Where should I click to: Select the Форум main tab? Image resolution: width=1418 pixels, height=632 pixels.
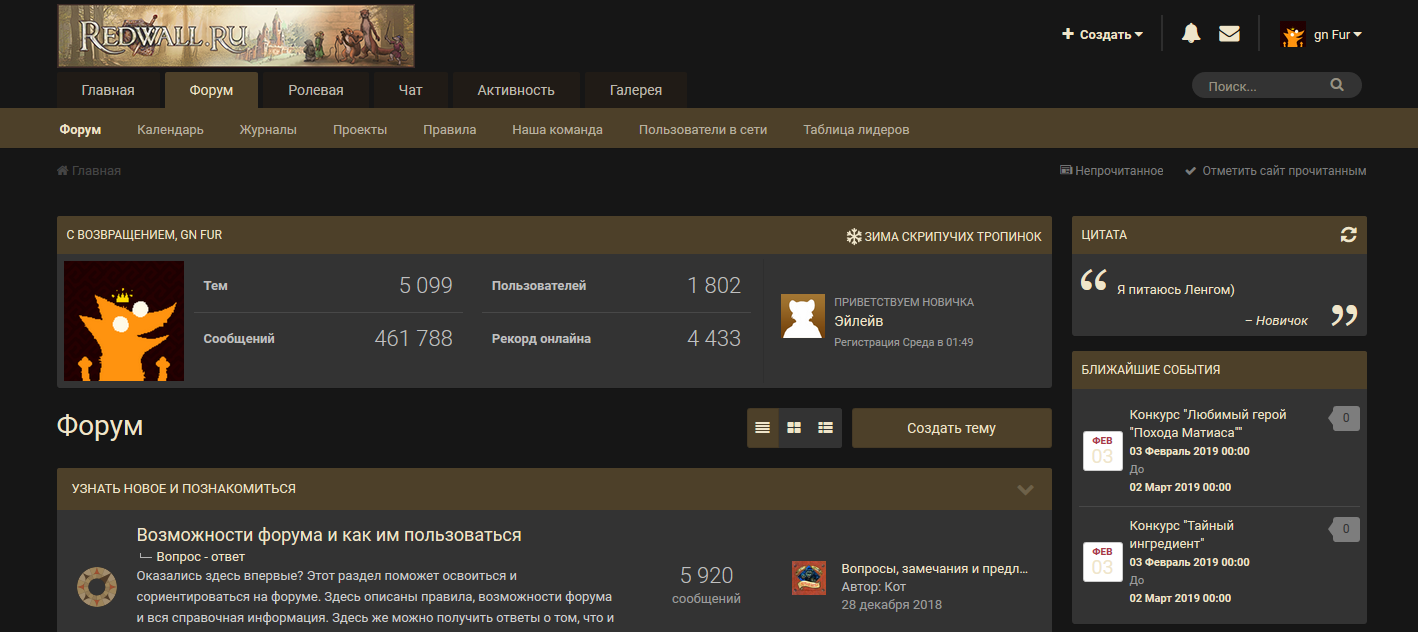[x=211, y=90]
